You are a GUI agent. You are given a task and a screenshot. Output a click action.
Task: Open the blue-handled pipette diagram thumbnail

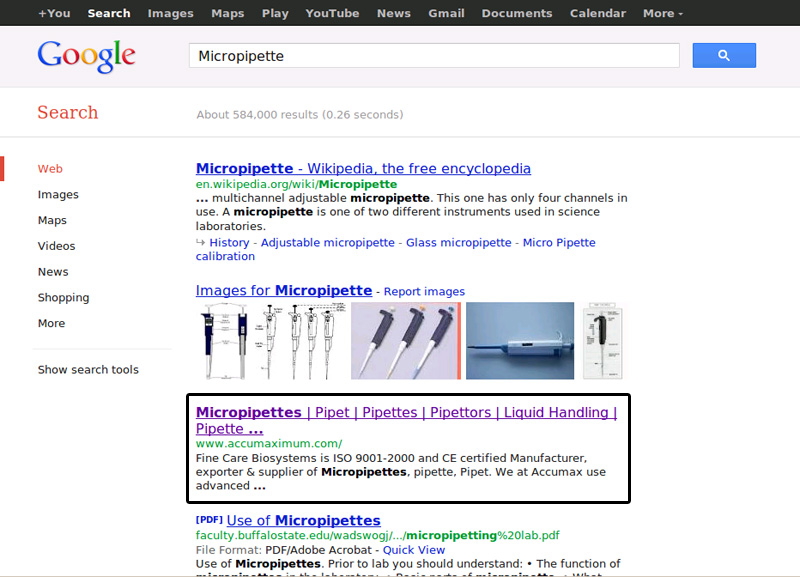[x=224, y=341]
